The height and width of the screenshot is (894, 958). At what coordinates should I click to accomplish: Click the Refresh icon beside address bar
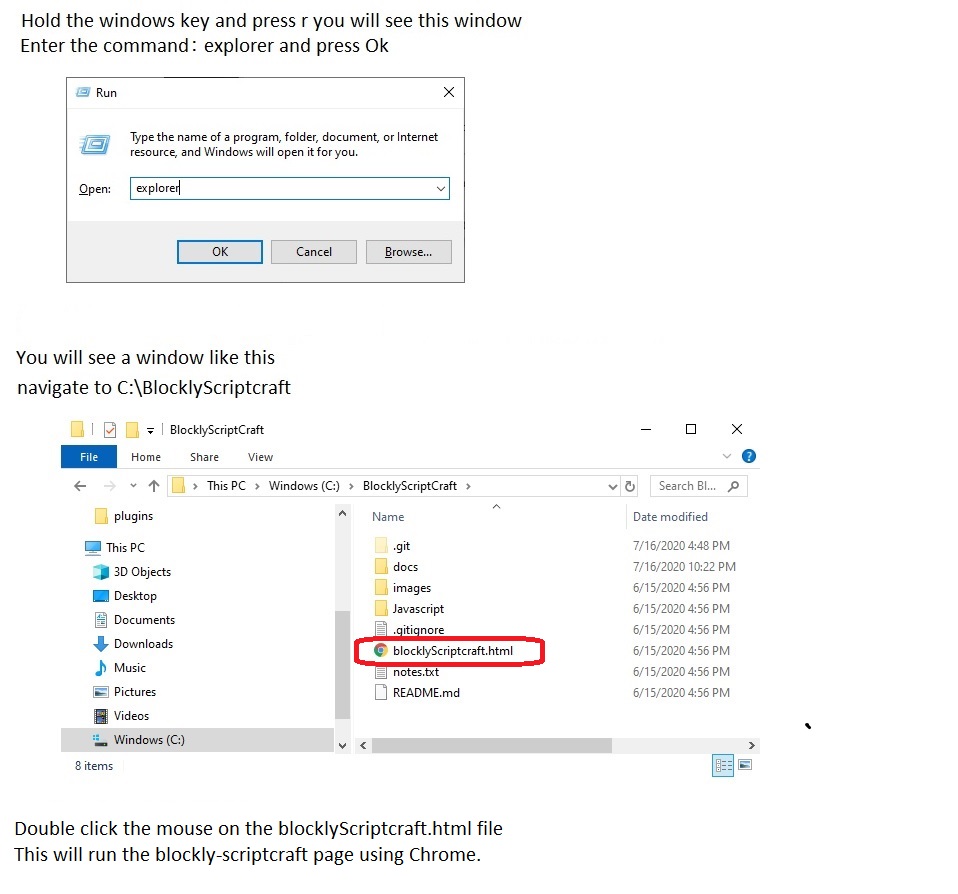630,486
